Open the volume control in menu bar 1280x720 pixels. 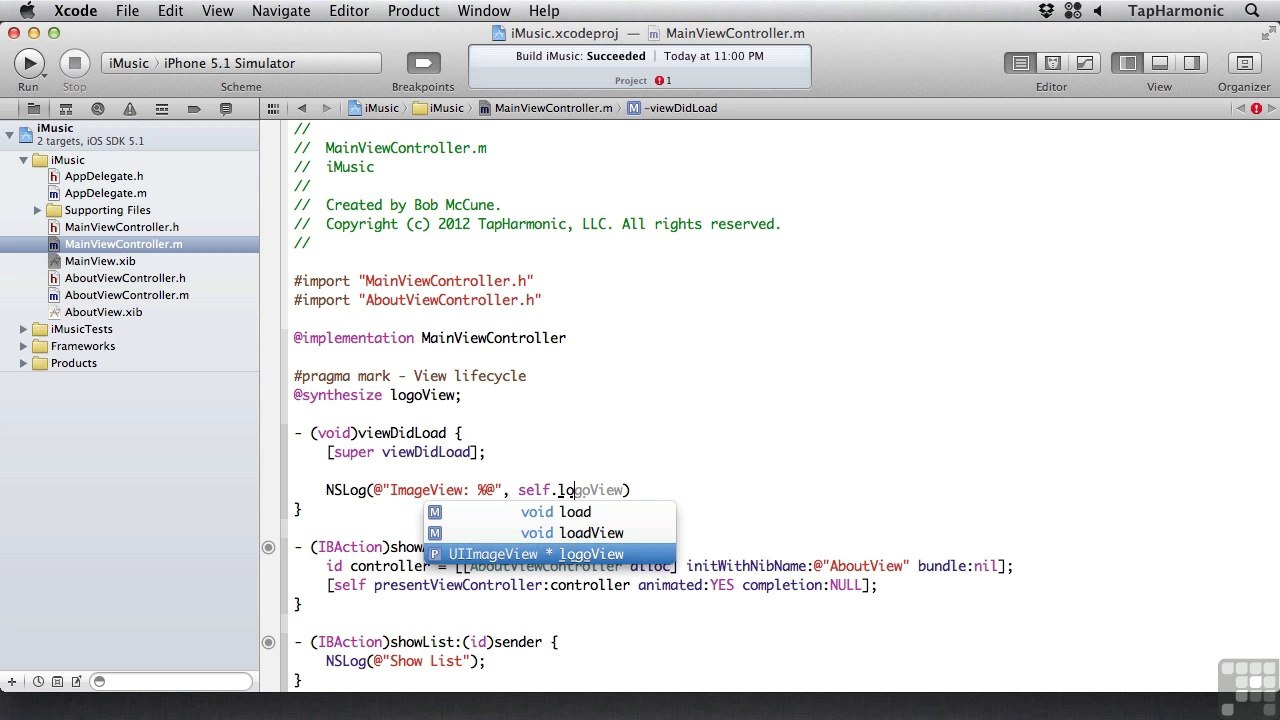click(x=1098, y=11)
